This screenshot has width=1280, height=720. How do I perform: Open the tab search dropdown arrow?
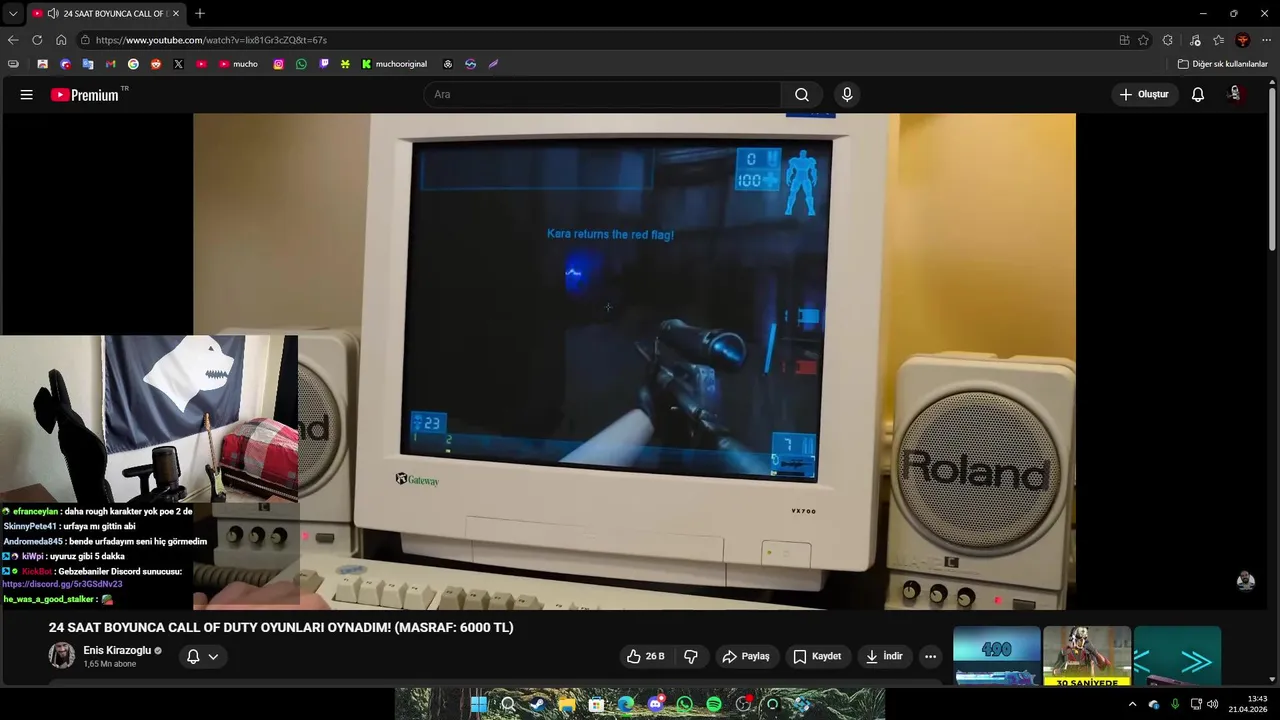12,13
